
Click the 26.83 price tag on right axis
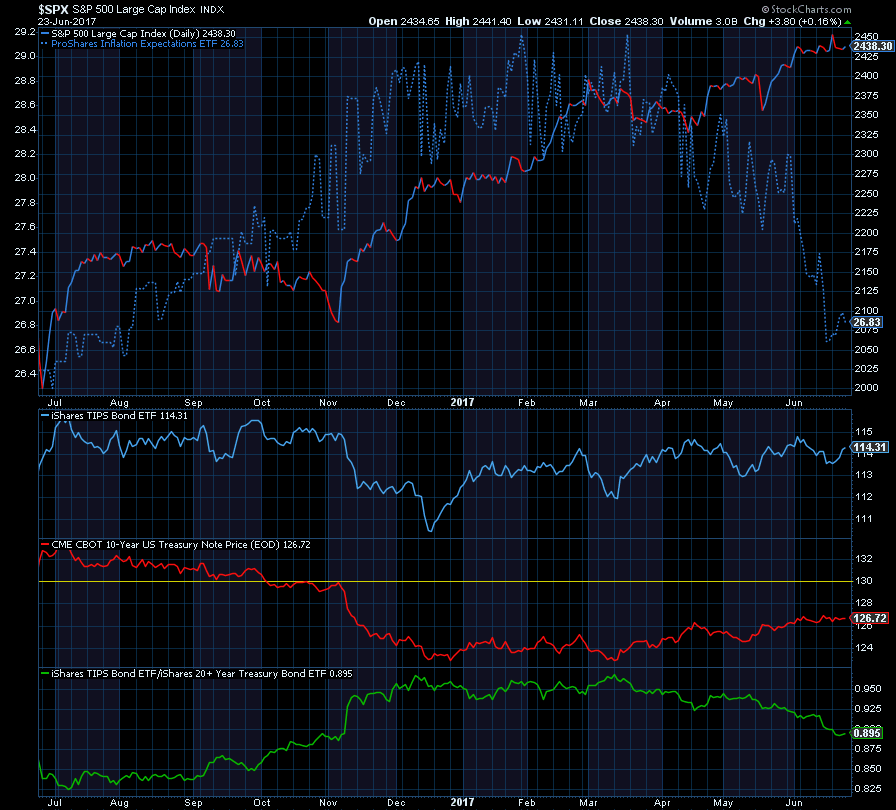(x=867, y=322)
